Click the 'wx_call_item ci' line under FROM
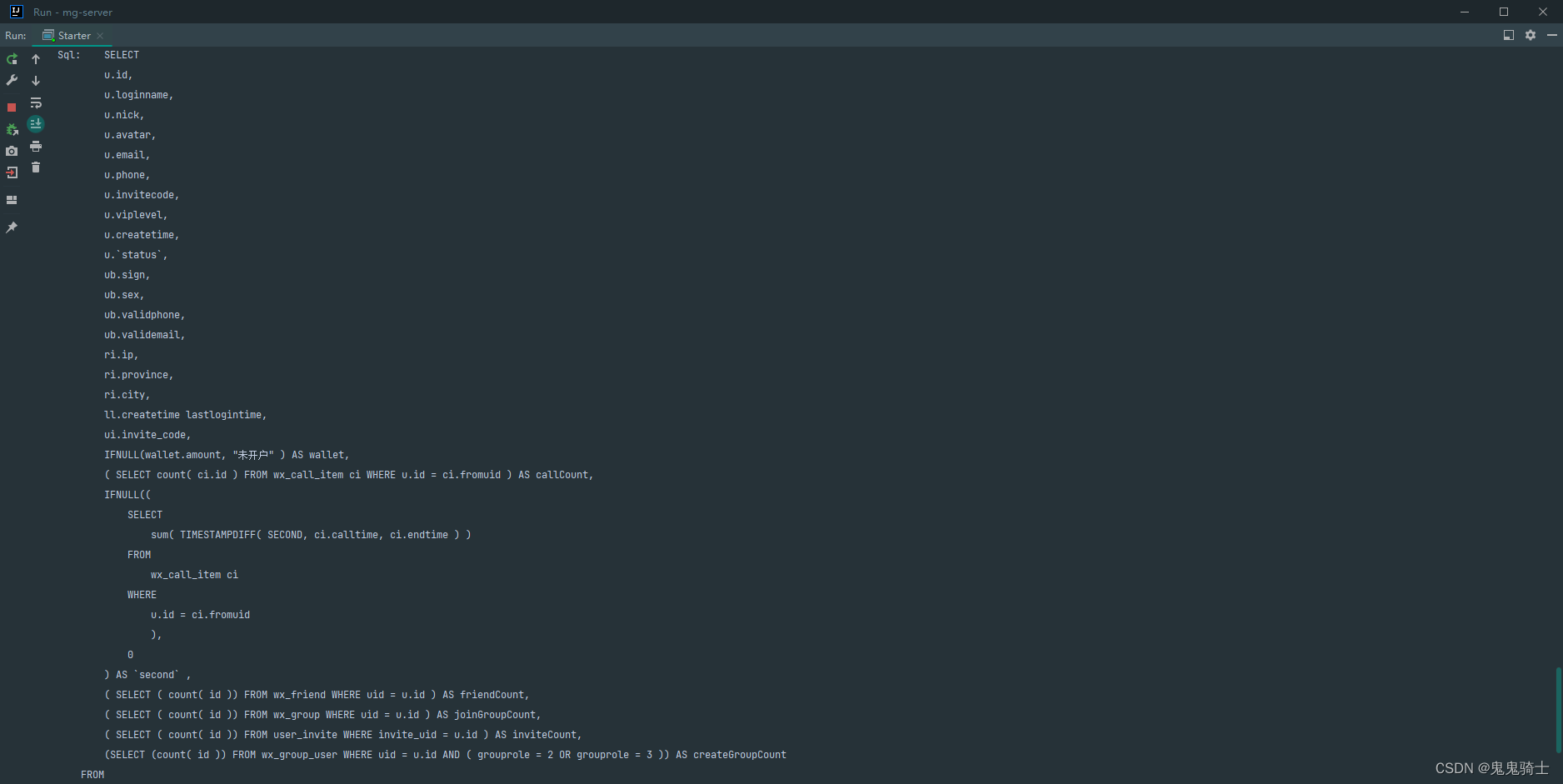The image size is (1563, 784). 194,575
